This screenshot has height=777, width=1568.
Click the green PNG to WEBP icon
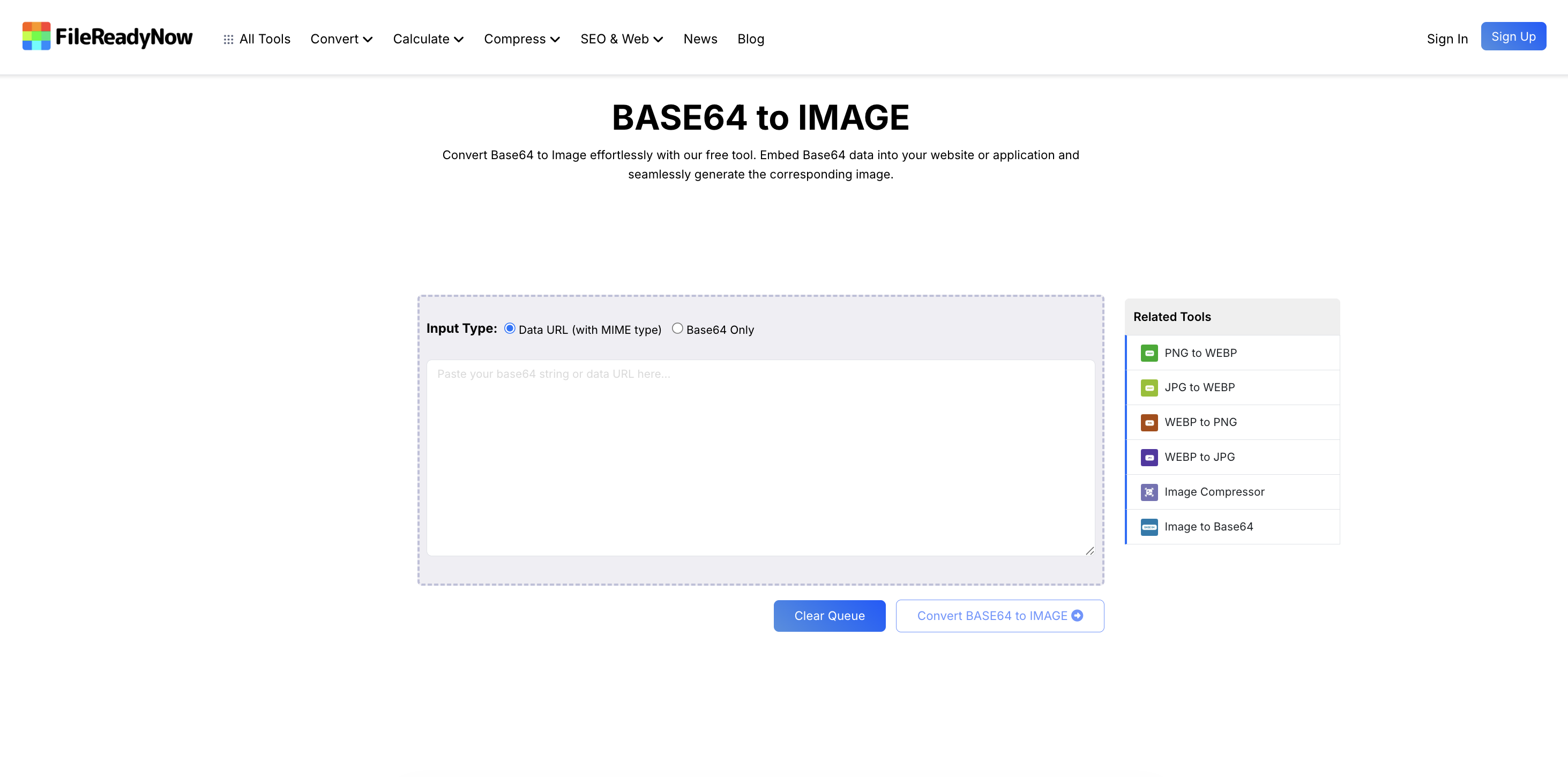1148,353
